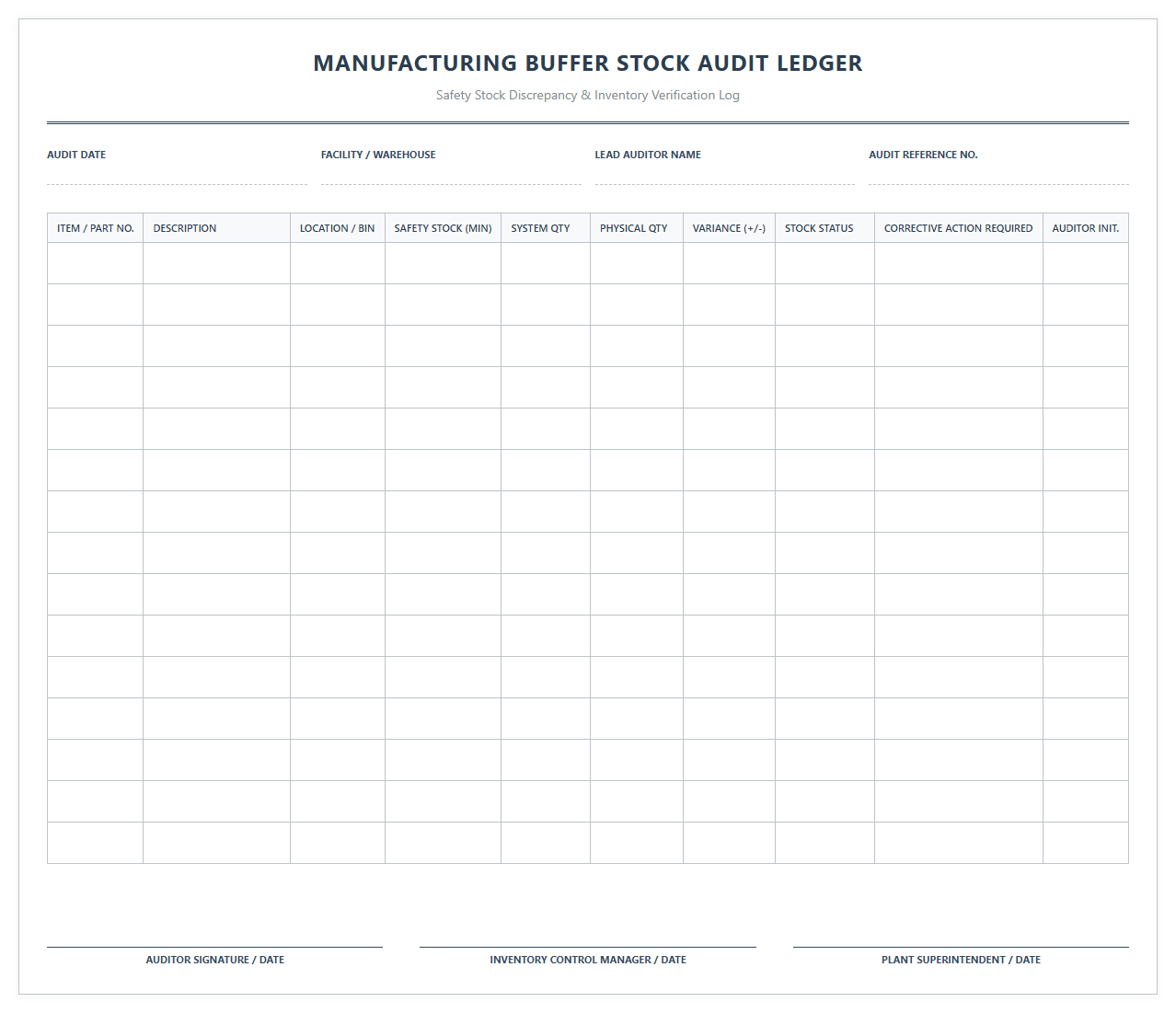This screenshot has width=1176, height=1013.
Task: Click the Auditor Signature / Date line
Action: pyautogui.click(x=214, y=947)
